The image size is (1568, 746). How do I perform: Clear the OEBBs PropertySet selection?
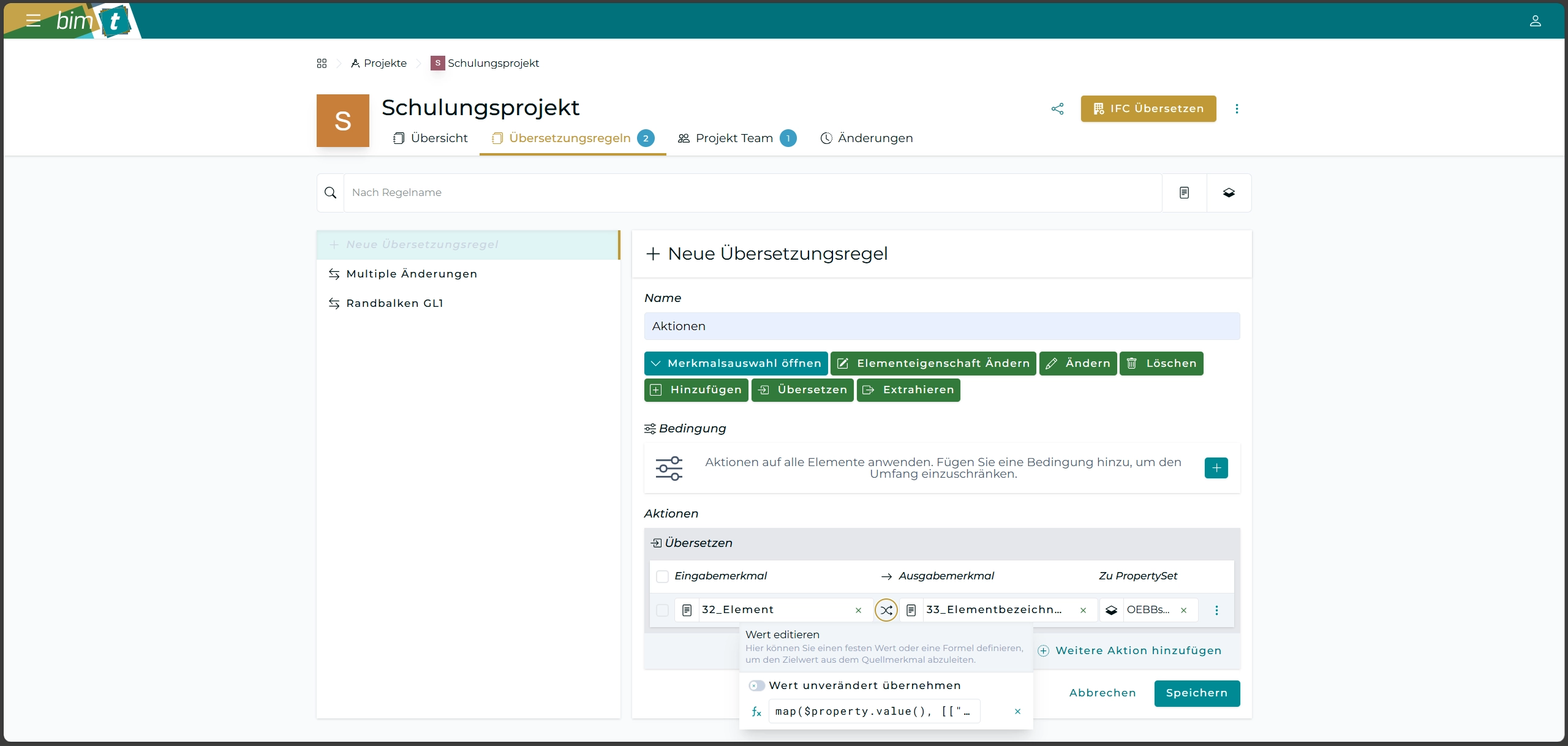tap(1183, 610)
